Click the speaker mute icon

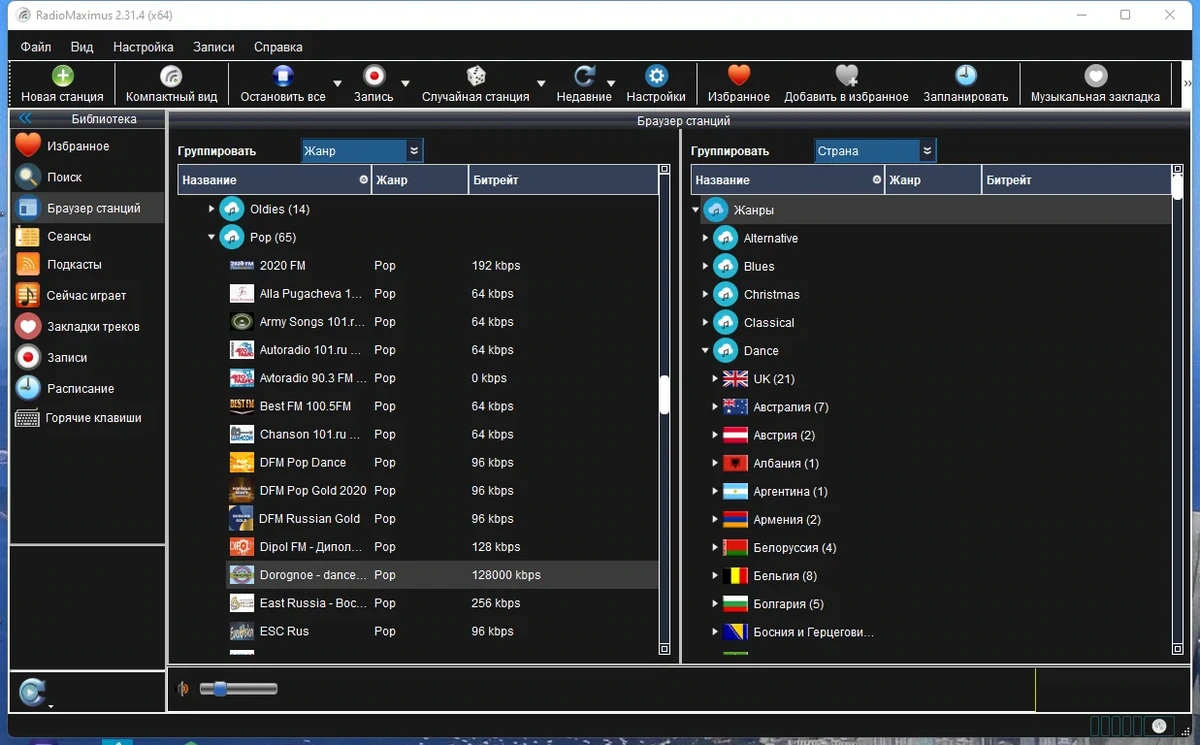183,688
